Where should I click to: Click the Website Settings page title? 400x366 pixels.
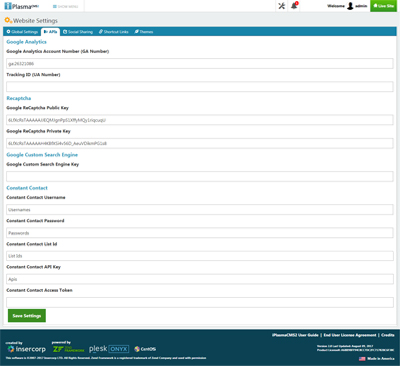(x=35, y=21)
